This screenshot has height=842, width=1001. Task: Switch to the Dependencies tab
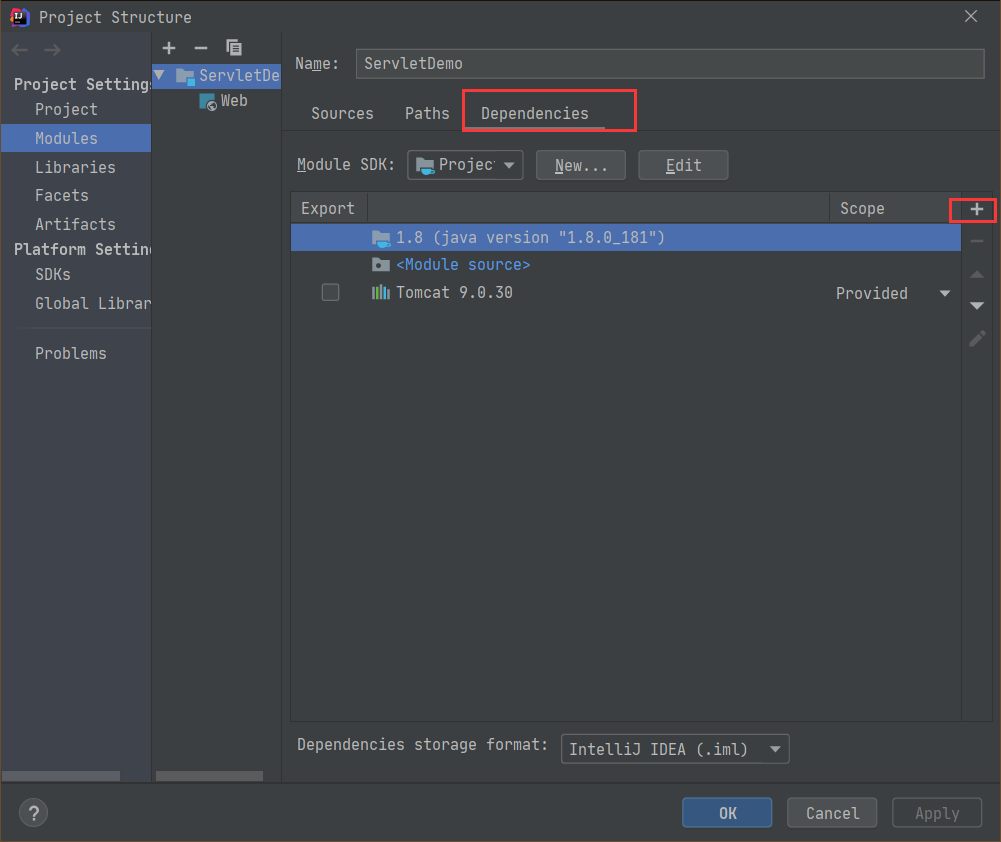pos(535,113)
